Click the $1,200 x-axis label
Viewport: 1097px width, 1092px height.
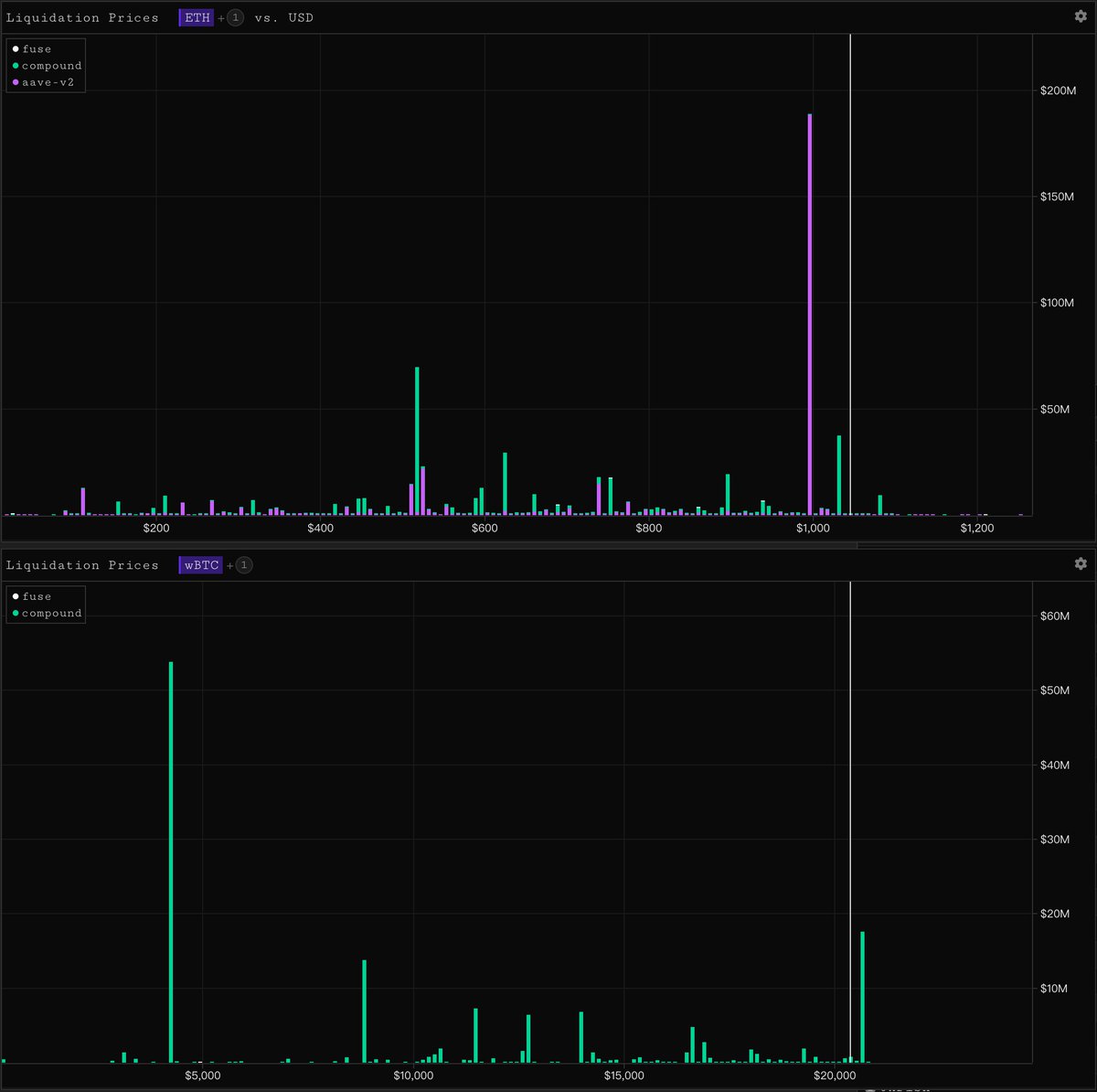(x=977, y=528)
